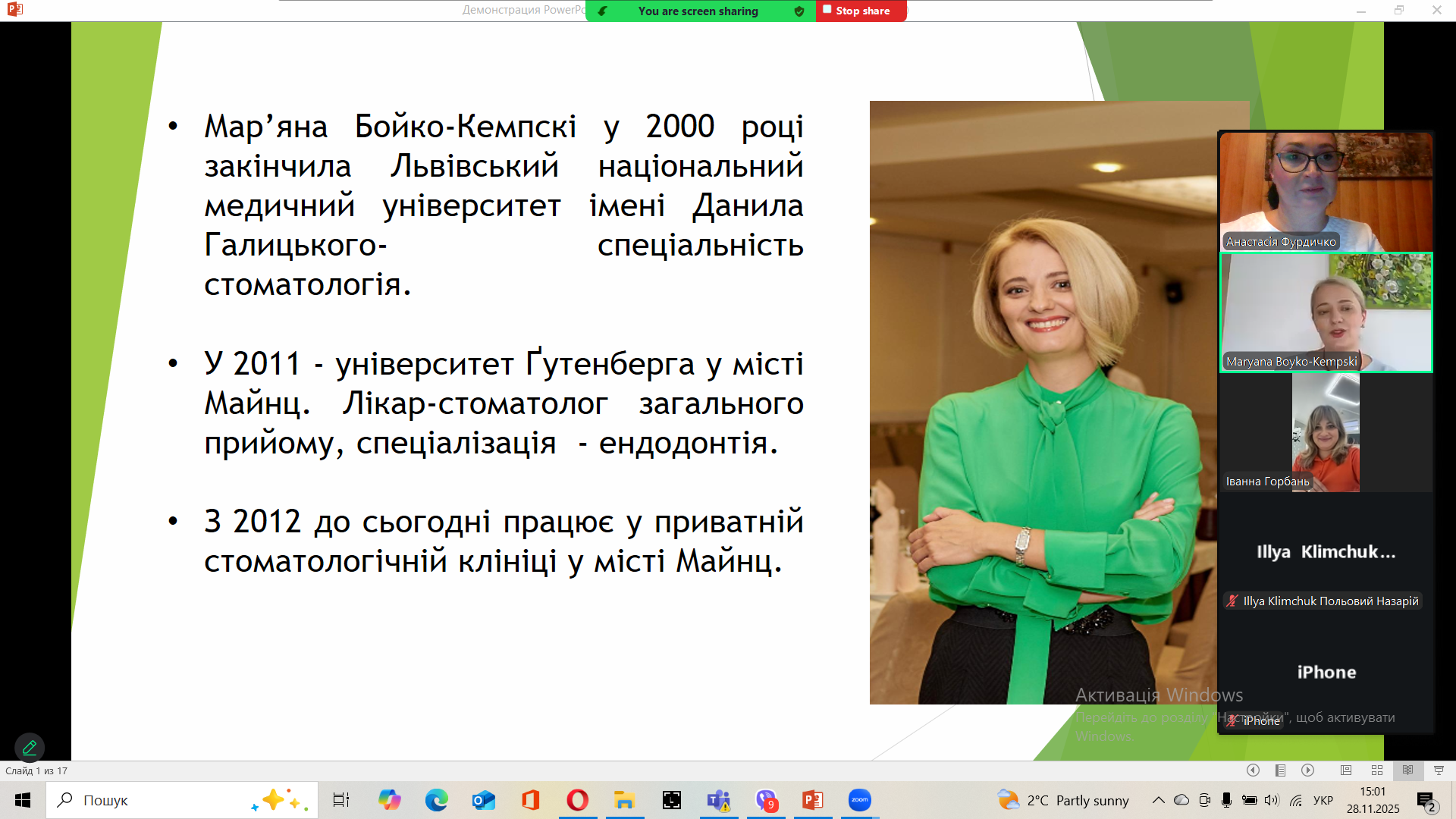The width and height of the screenshot is (1456, 819).
Task: Switch to Slide Sorter view
Action: pyautogui.click(x=1377, y=770)
